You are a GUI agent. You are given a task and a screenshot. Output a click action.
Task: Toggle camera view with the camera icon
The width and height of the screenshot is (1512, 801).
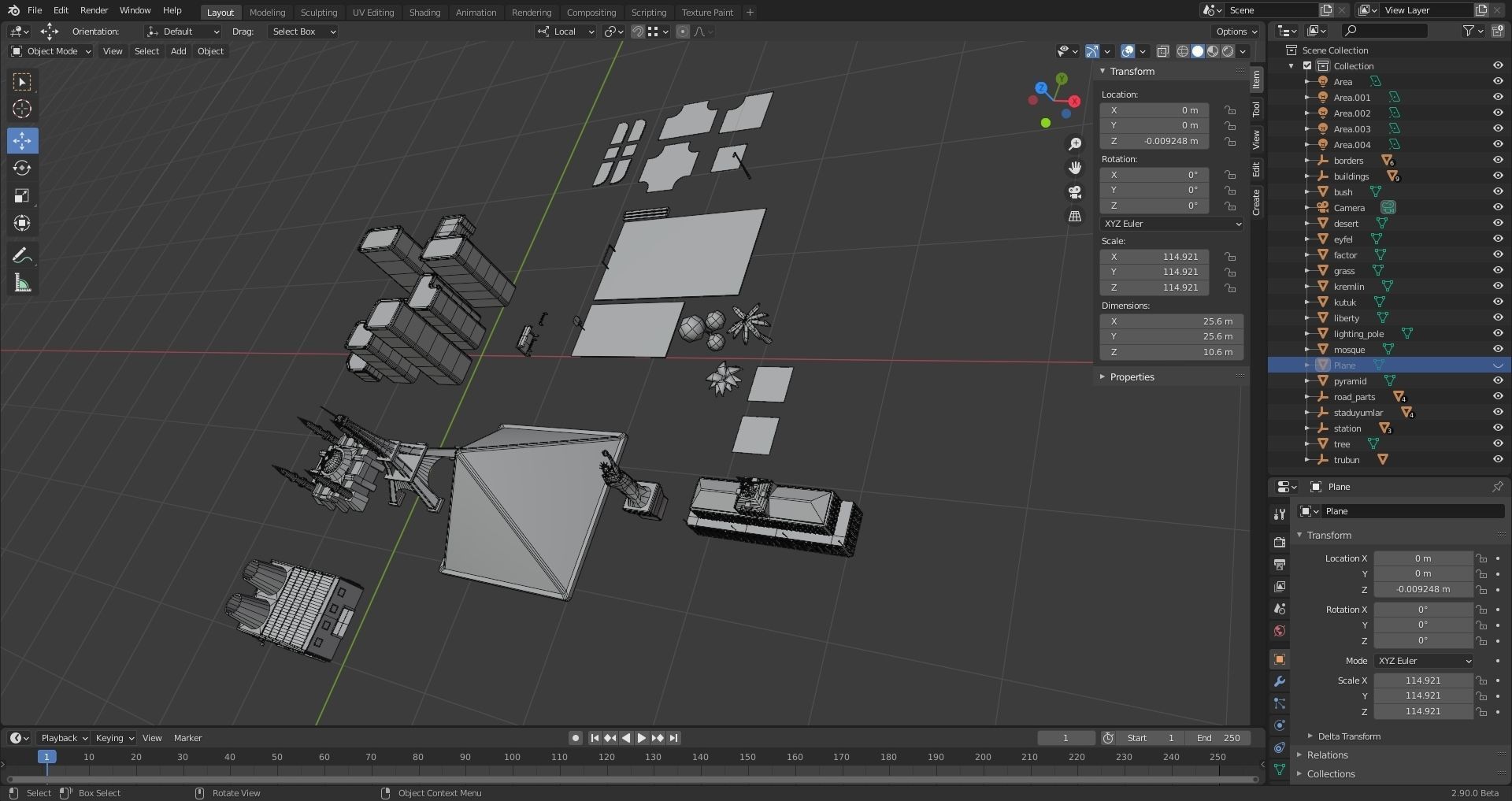1075,192
